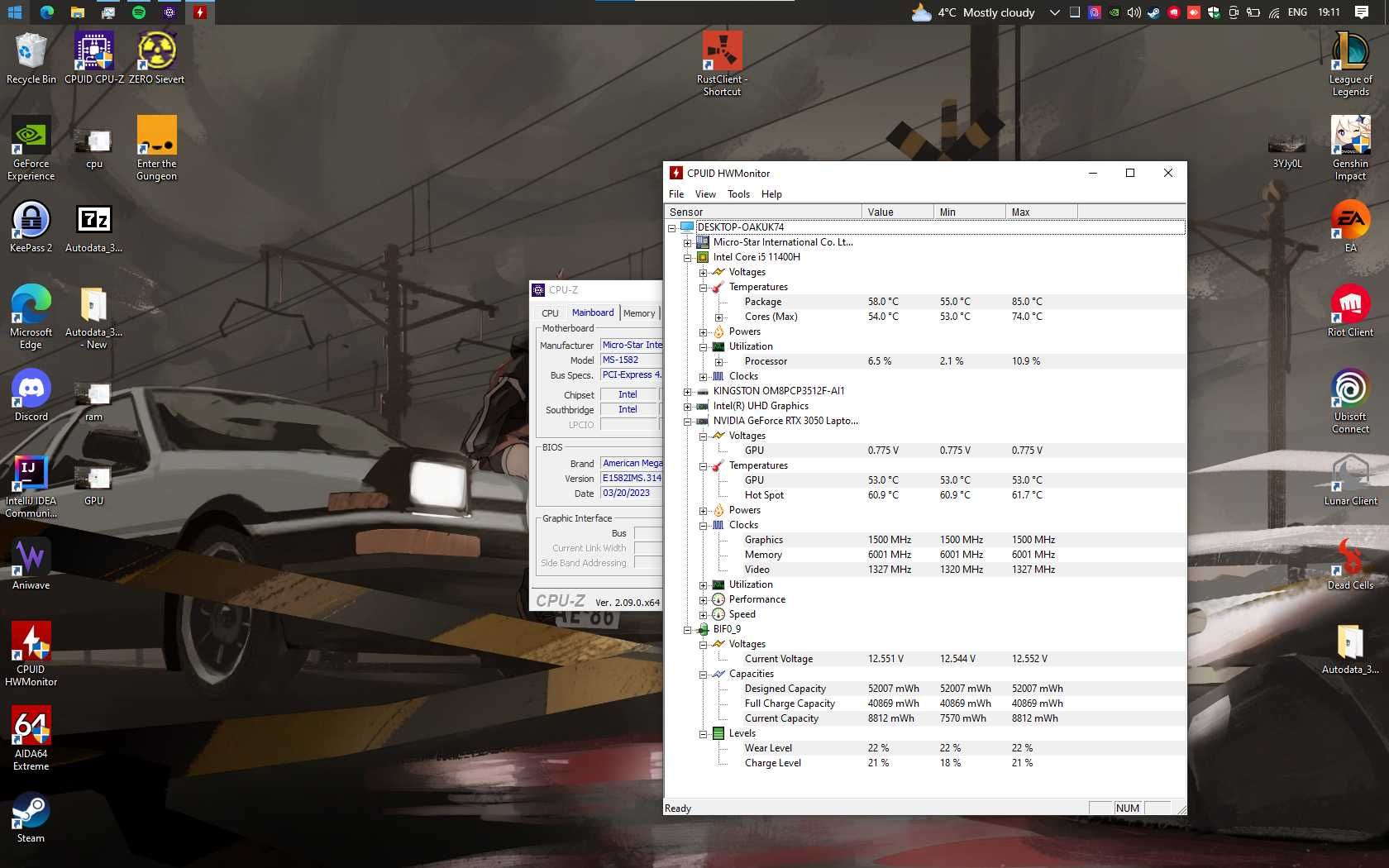
Task: Open the EA desktop icon
Action: (1350, 227)
